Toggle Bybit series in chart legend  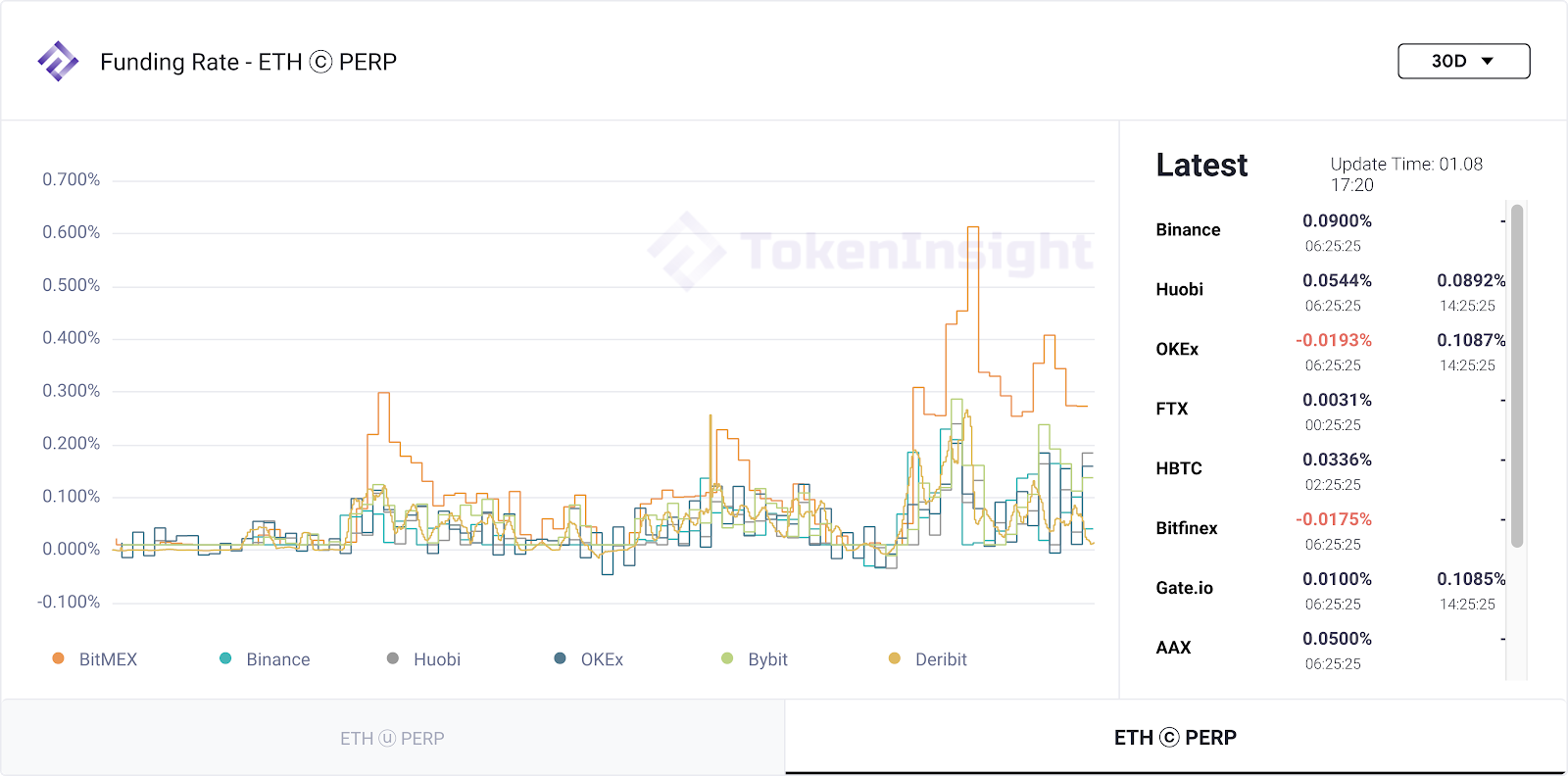point(755,659)
